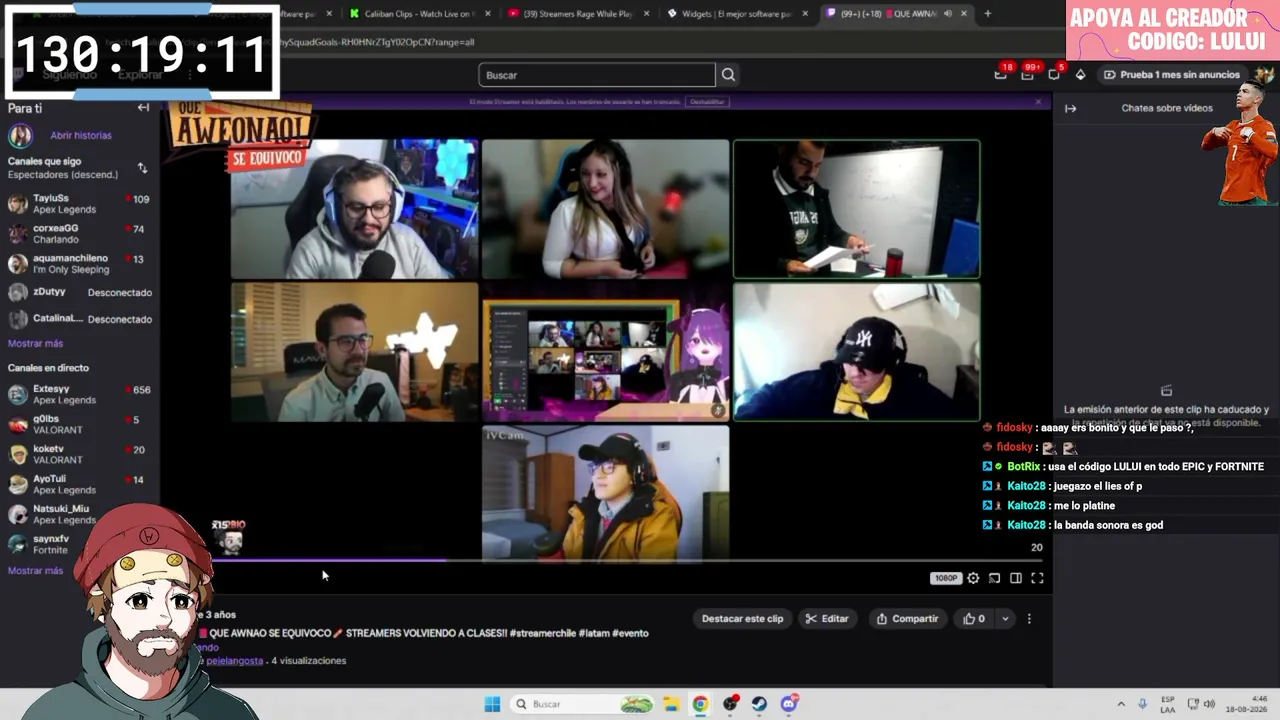Viewport: 1280px width, 720px height.
Task: Click the 1080P quality badge
Action: 945,578
